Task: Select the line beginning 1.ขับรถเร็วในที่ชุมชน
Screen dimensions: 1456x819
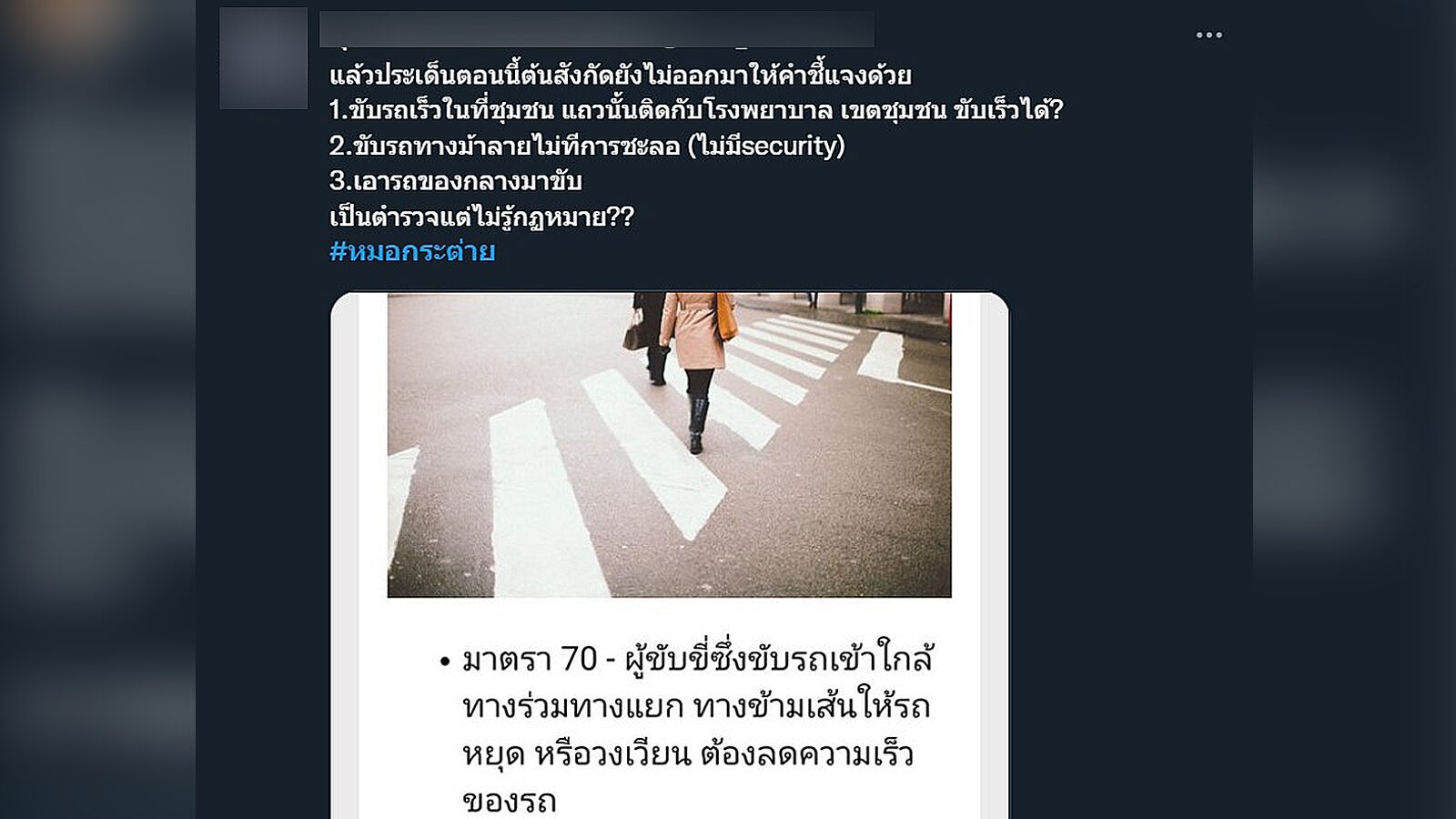Action: tap(696, 110)
